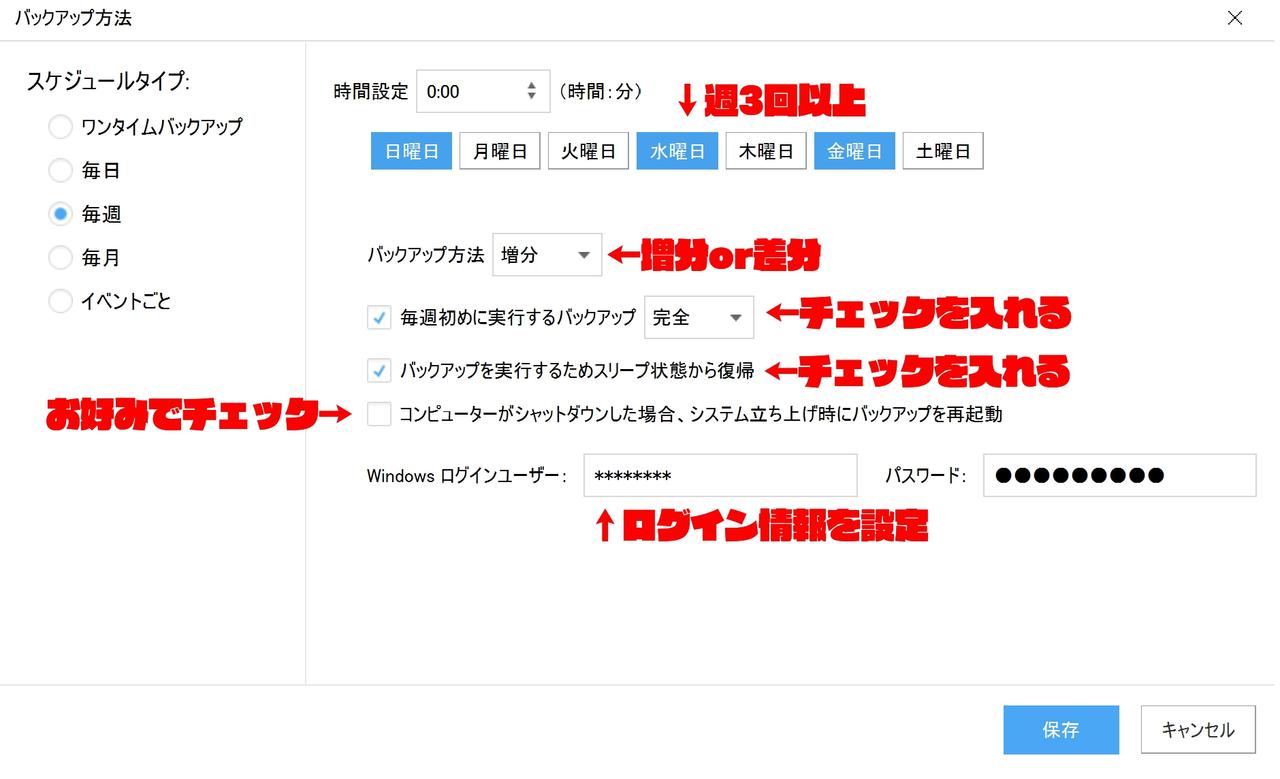Open the 完全 backup type dropdown

click(699, 317)
